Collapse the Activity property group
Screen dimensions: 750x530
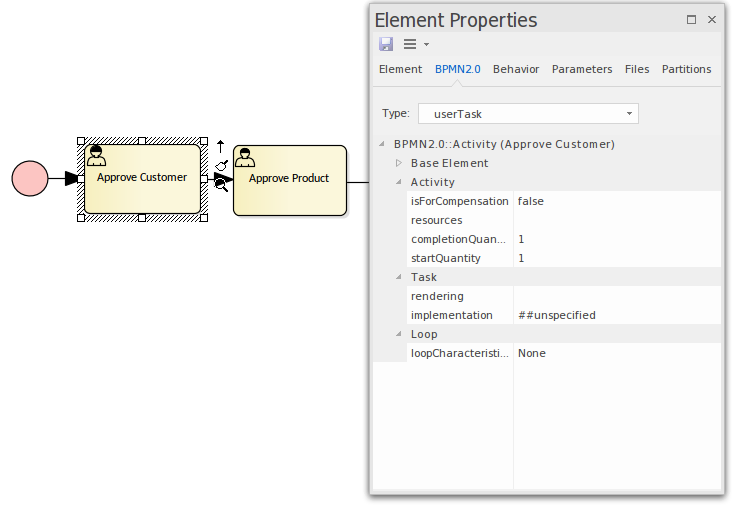click(398, 182)
